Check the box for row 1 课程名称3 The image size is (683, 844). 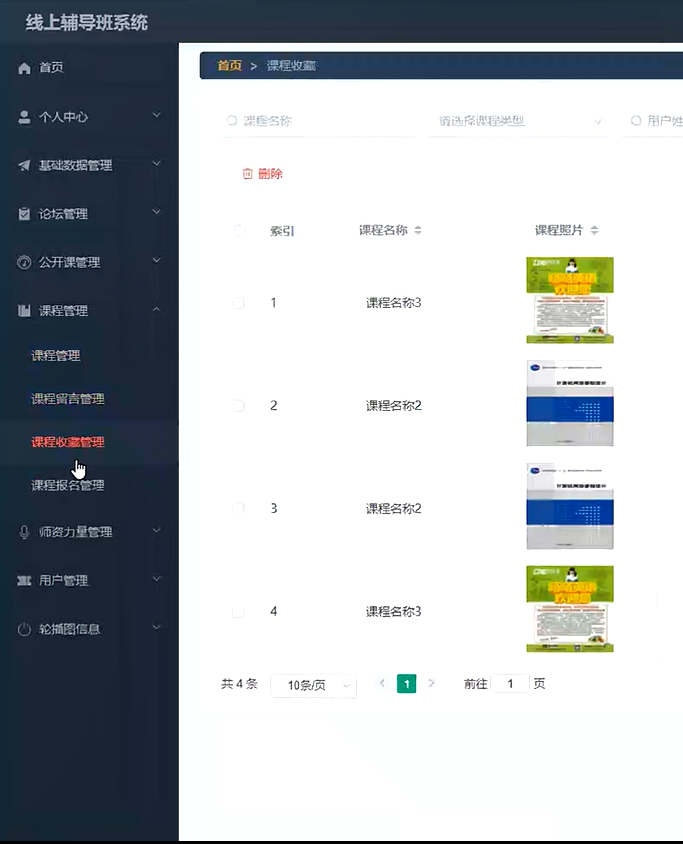click(x=238, y=303)
